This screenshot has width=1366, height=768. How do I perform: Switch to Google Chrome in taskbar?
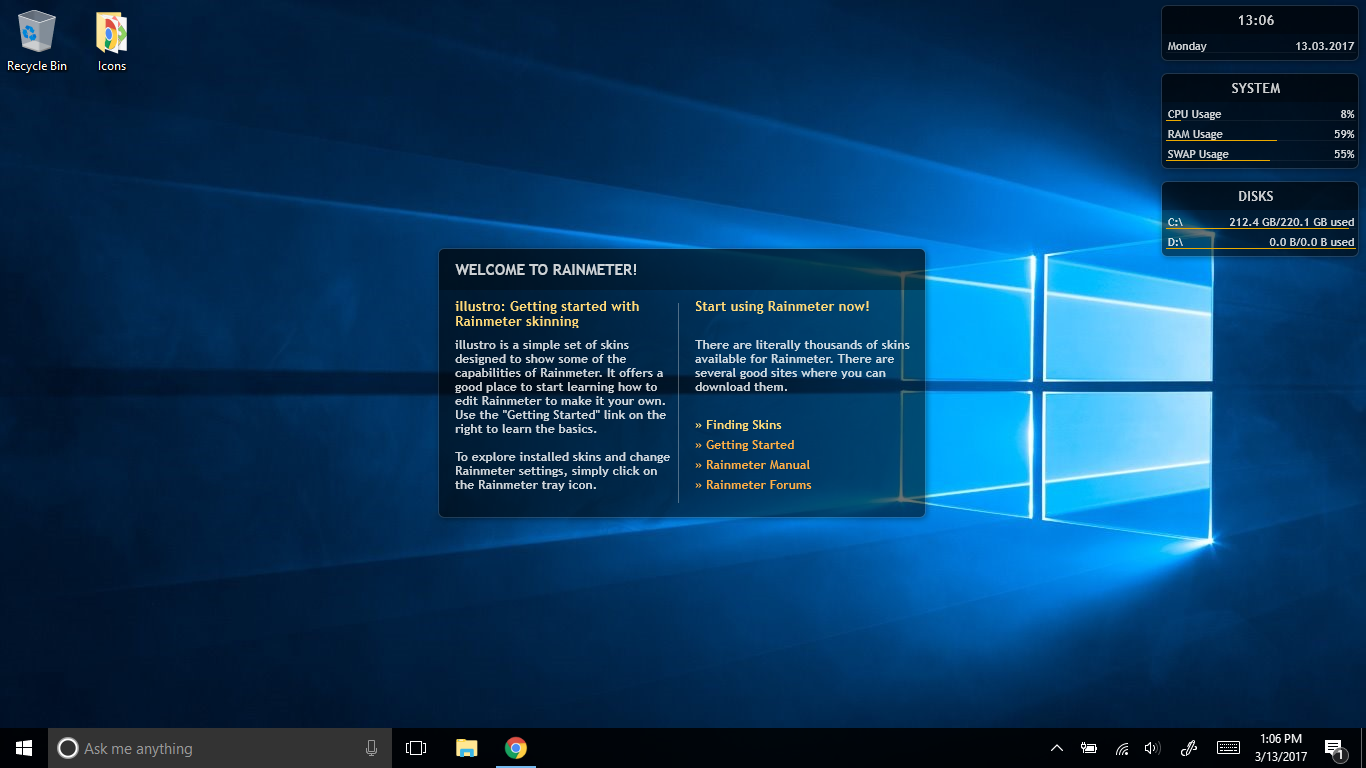click(x=516, y=748)
